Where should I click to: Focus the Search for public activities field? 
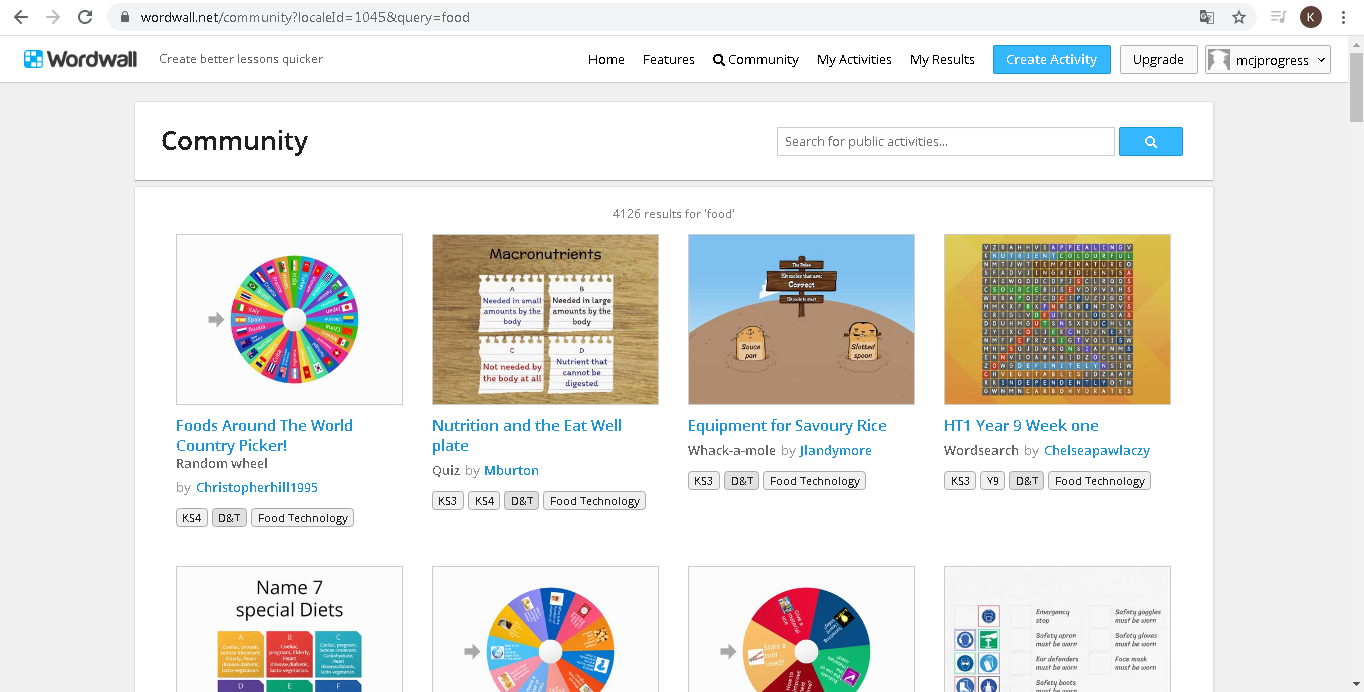click(x=946, y=142)
